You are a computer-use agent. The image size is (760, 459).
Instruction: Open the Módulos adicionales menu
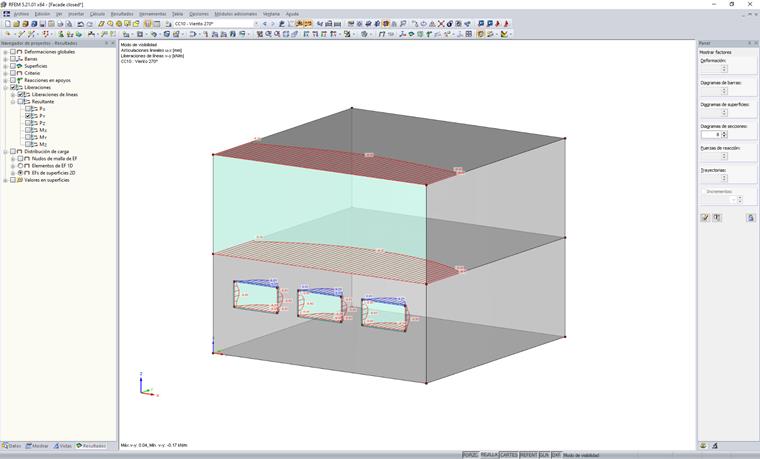(x=236, y=14)
